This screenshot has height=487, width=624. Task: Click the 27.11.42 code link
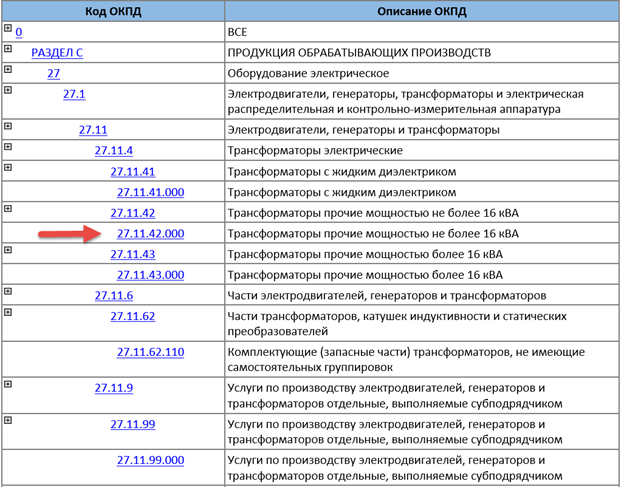click(133, 213)
